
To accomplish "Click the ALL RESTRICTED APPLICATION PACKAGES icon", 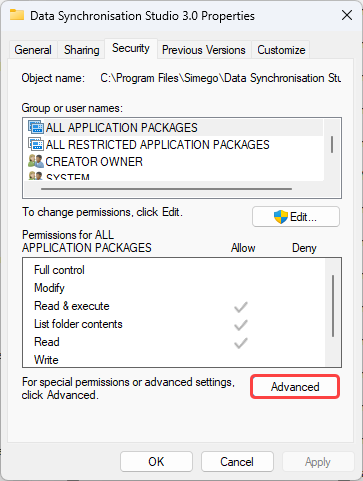I will pos(36,144).
